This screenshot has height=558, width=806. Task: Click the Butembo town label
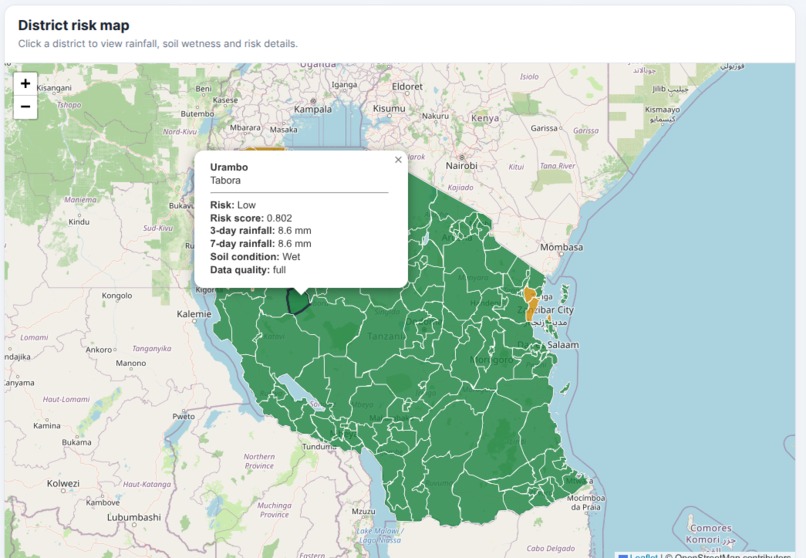(197, 114)
